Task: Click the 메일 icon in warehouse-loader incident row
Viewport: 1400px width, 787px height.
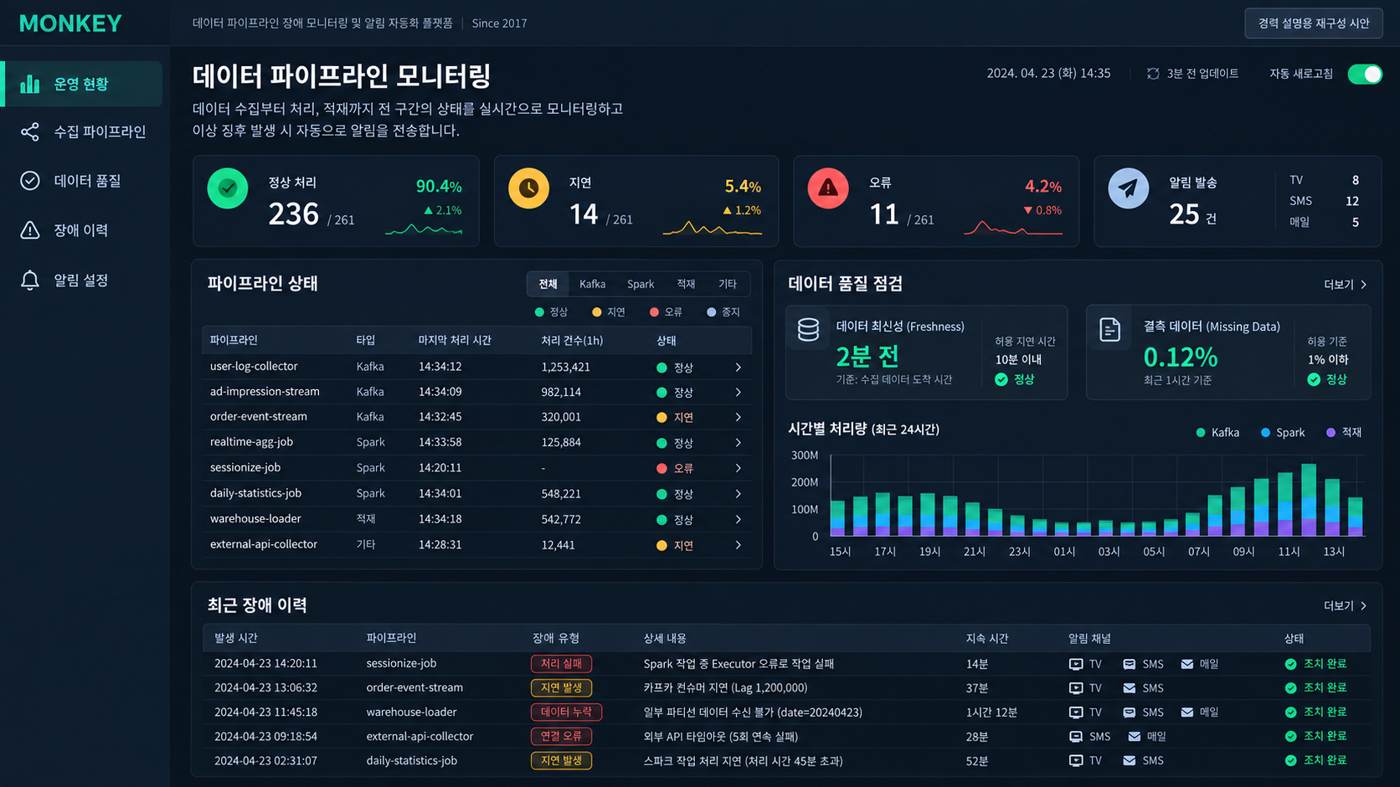Action: coord(1187,712)
